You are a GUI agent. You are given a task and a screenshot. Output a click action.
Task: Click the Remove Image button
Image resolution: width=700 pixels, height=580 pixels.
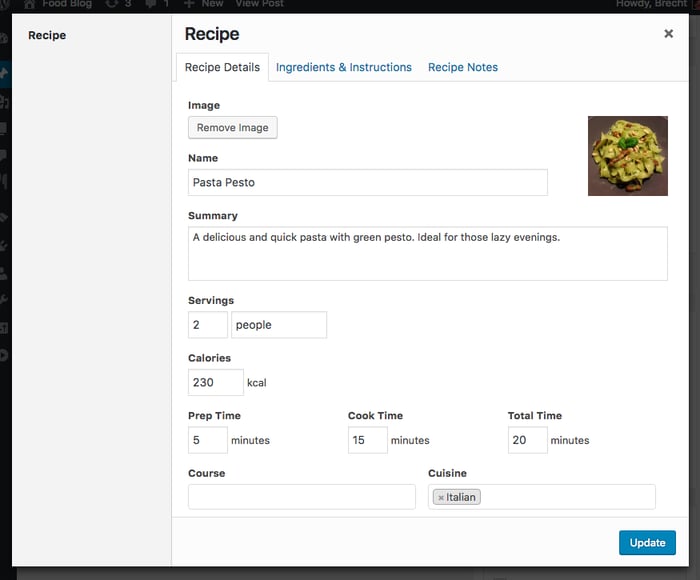click(x=232, y=128)
